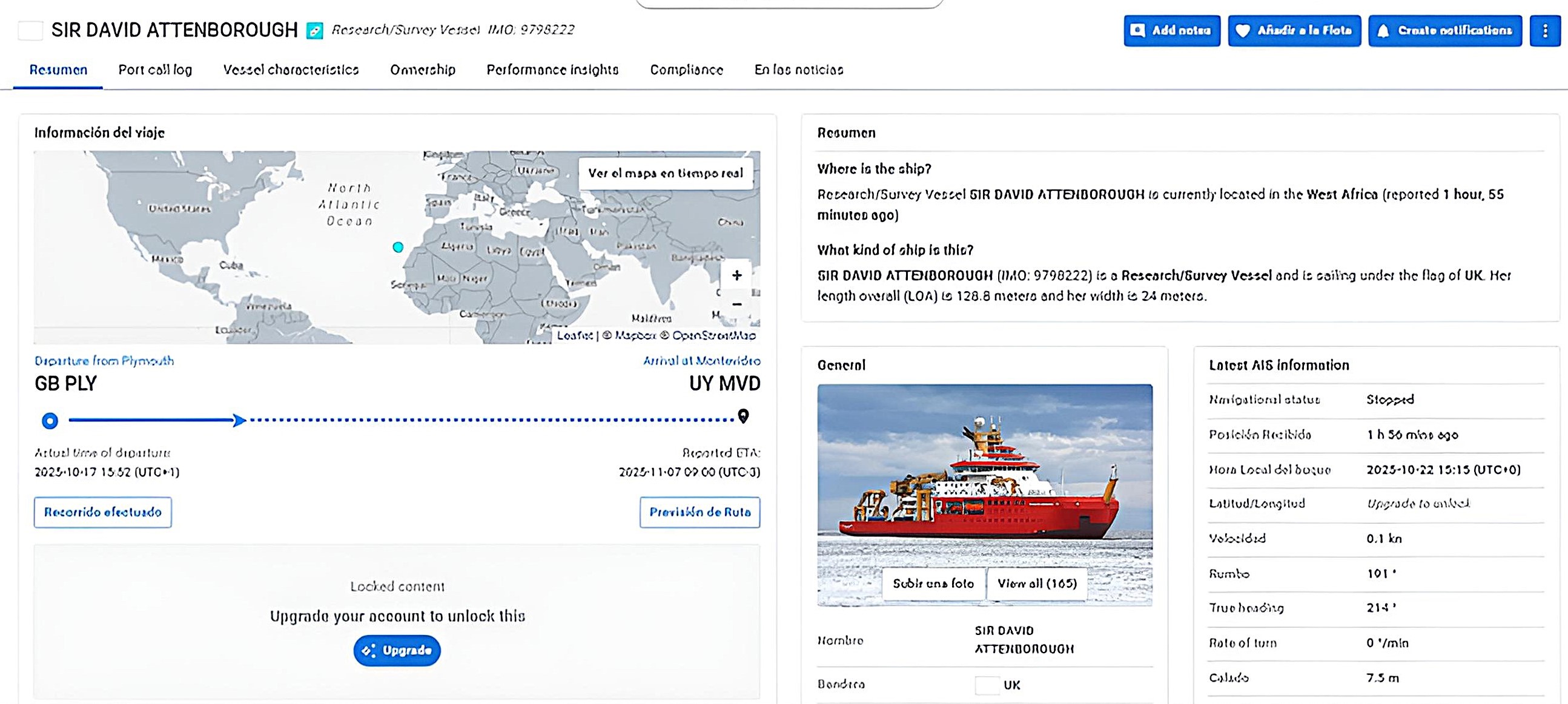Click Add notes button
Screen dimensions: 1568x704
pyautogui.click(x=1172, y=30)
